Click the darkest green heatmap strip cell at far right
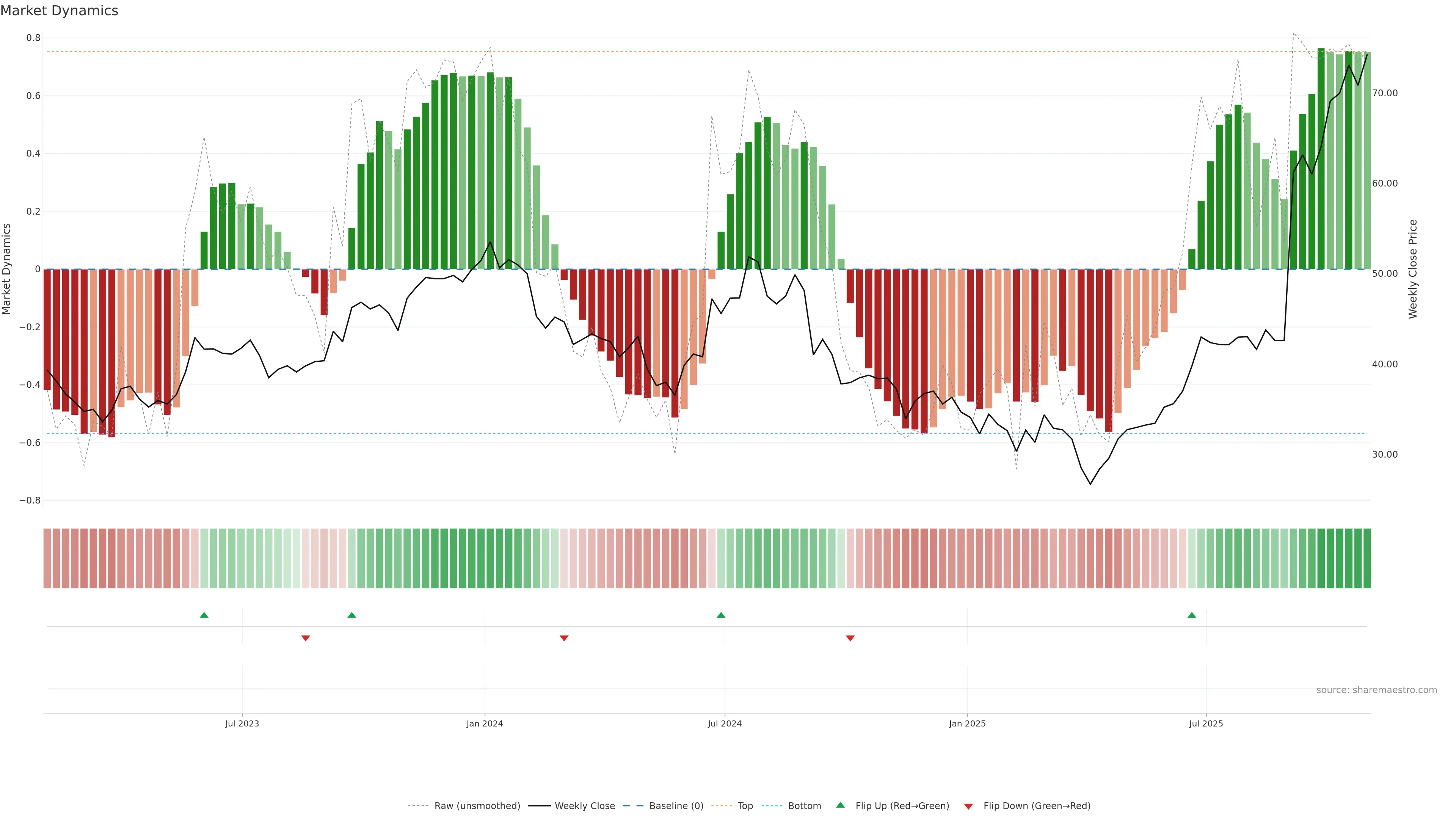 coord(1367,558)
